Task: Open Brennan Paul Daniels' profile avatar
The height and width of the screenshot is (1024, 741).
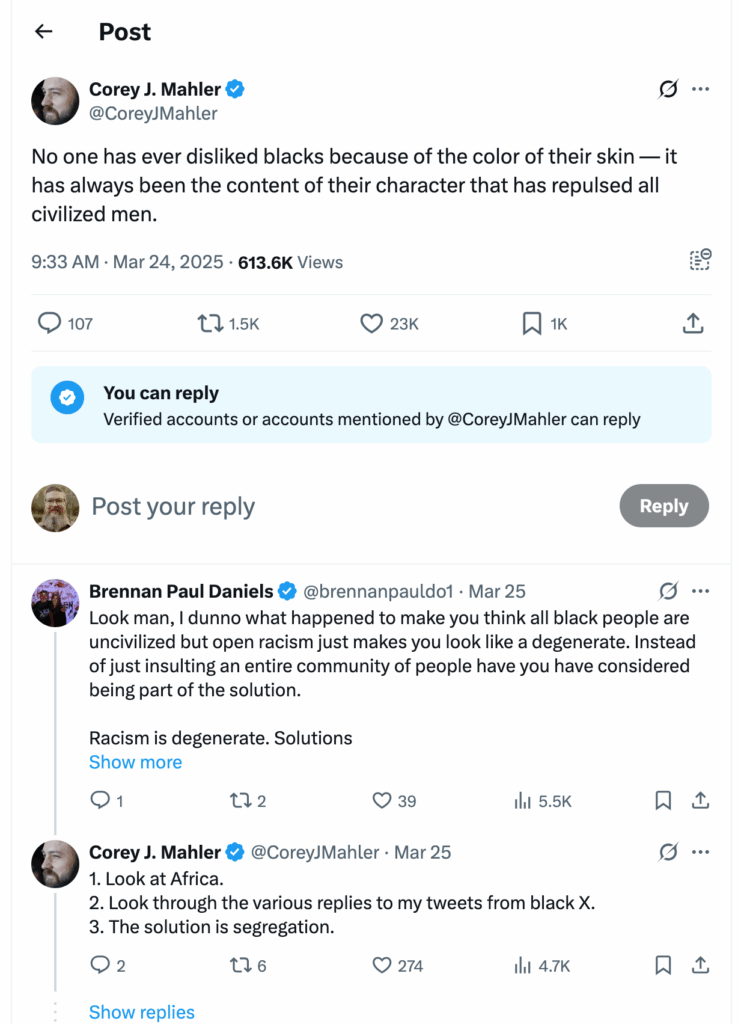Action: pos(55,603)
